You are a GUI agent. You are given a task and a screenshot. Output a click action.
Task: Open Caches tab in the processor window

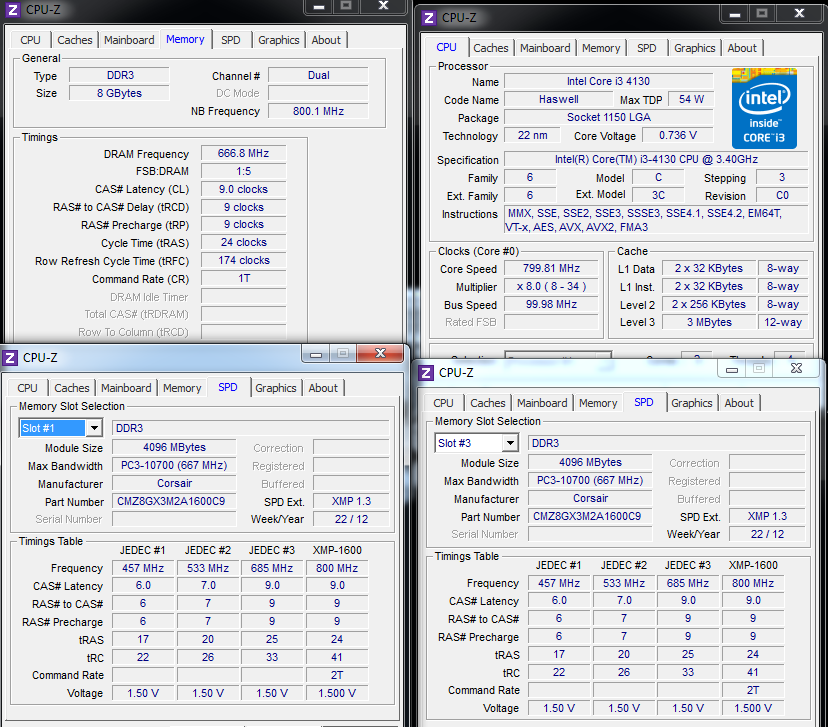point(491,48)
